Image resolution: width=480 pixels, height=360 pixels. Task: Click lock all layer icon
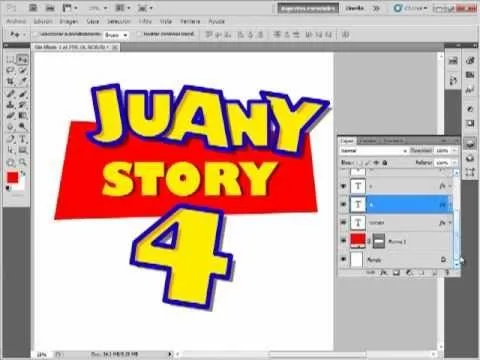(385, 163)
